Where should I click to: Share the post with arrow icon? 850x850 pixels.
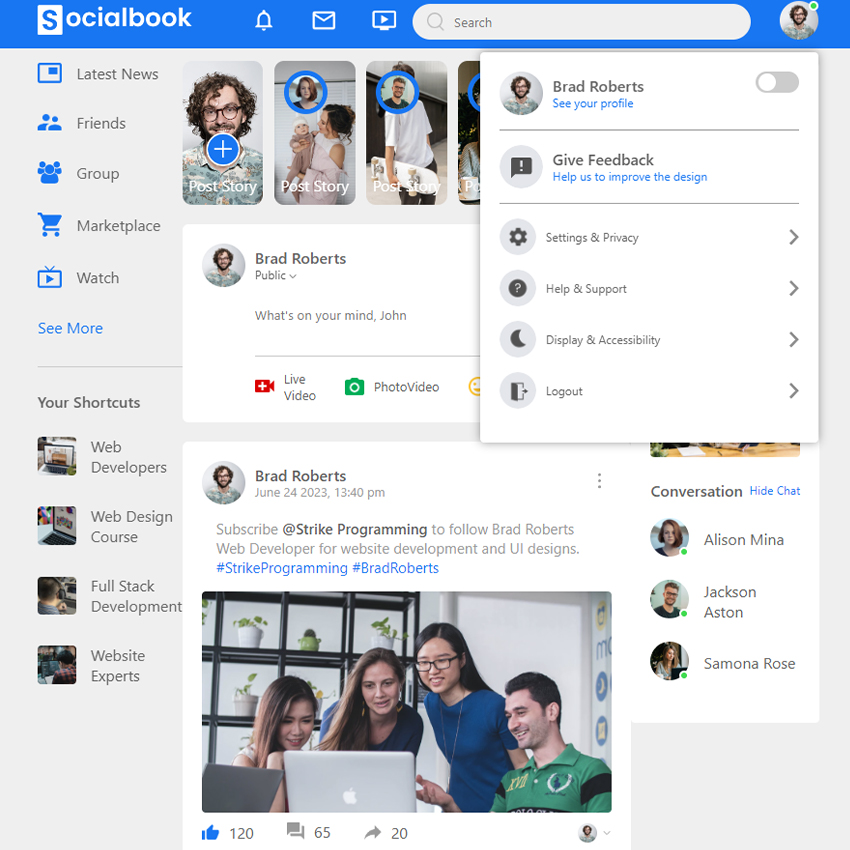point(372,832)
